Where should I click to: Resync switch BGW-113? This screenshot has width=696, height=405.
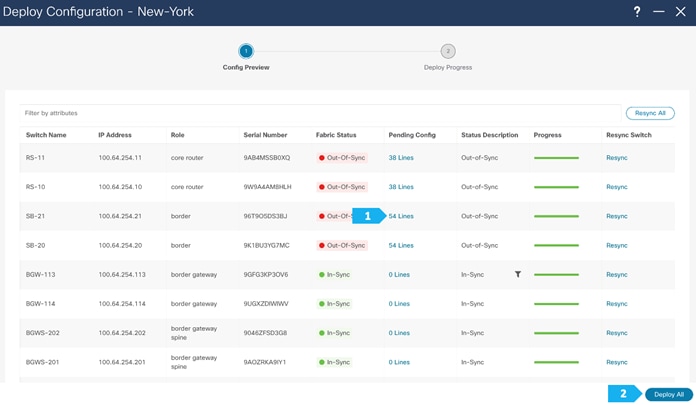click(x=617, y=274)
